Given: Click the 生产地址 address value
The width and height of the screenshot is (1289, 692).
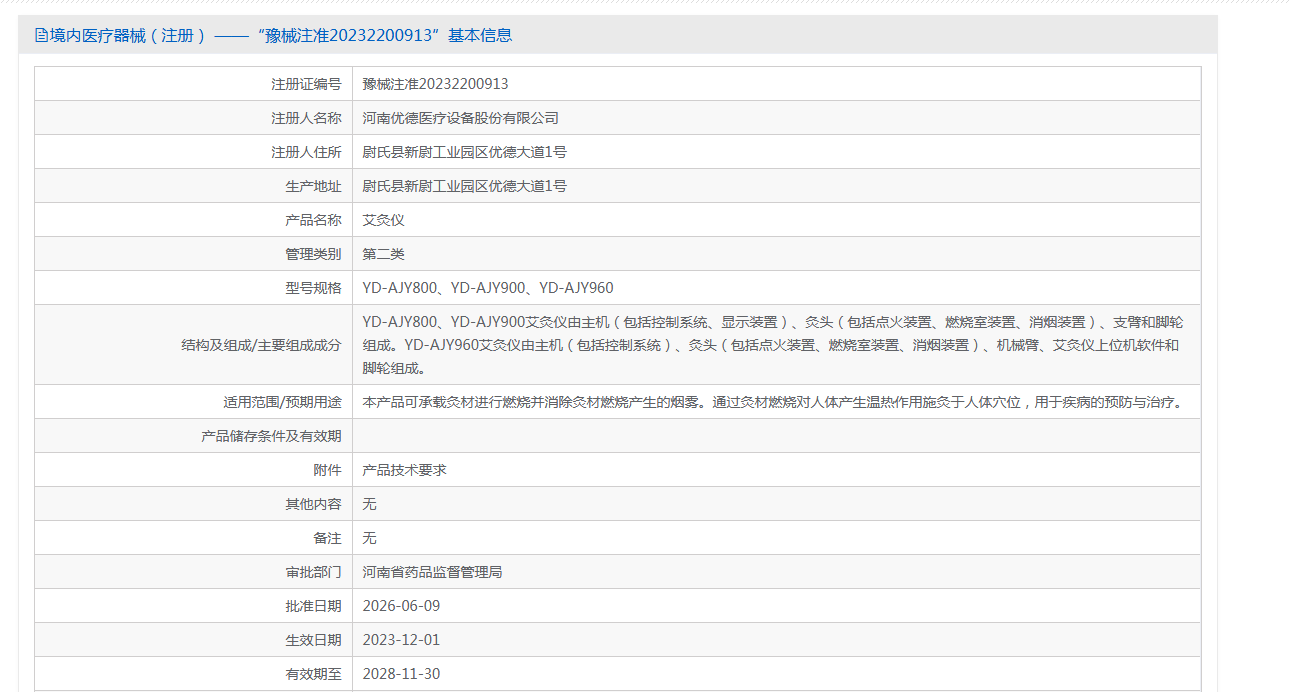Looking at the screenshot, I should [x=464, y=186].
